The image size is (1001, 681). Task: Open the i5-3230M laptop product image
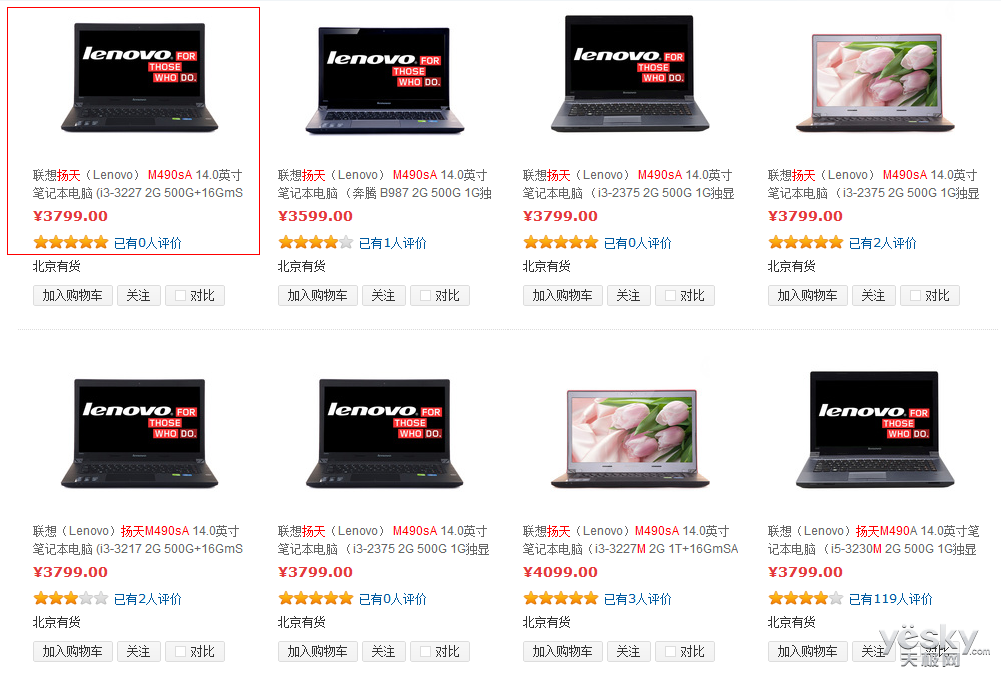pos(875,430)
